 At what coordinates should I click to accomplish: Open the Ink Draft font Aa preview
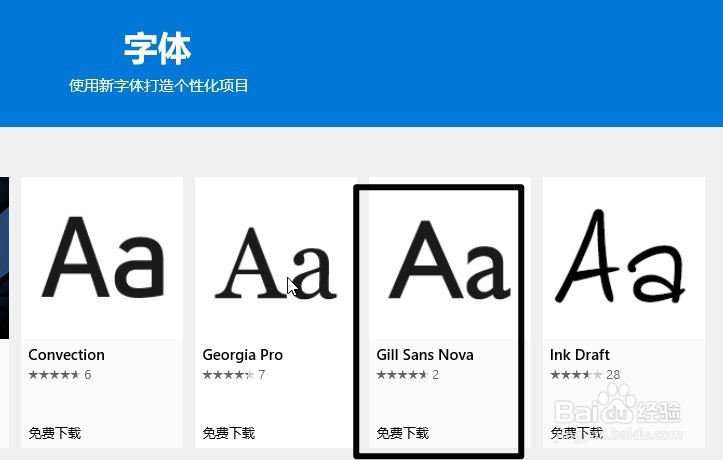(624, 258)
